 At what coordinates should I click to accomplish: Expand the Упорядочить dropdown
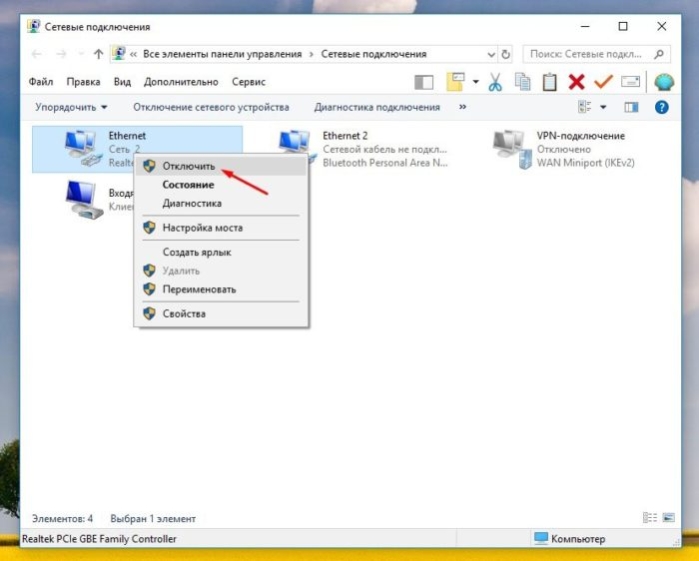tap(71, 107)
